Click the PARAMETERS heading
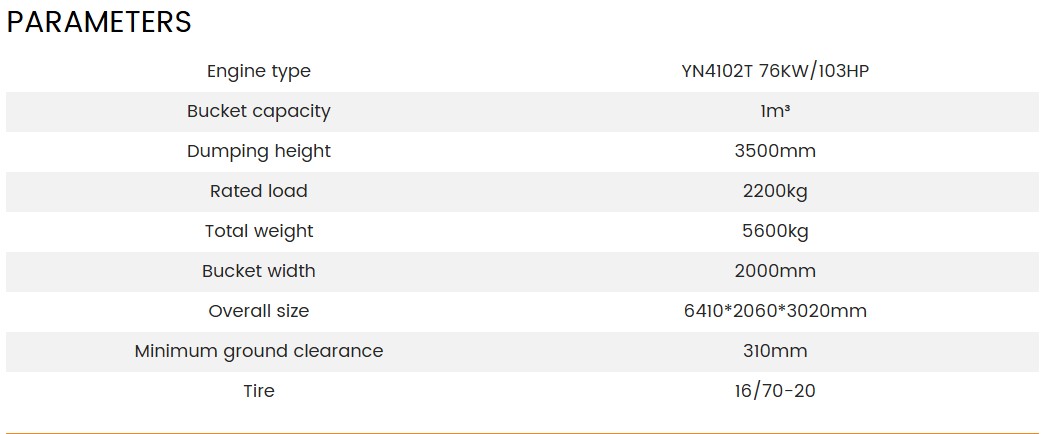This screenshot has height=434, width=1048. tap(99, 22)
